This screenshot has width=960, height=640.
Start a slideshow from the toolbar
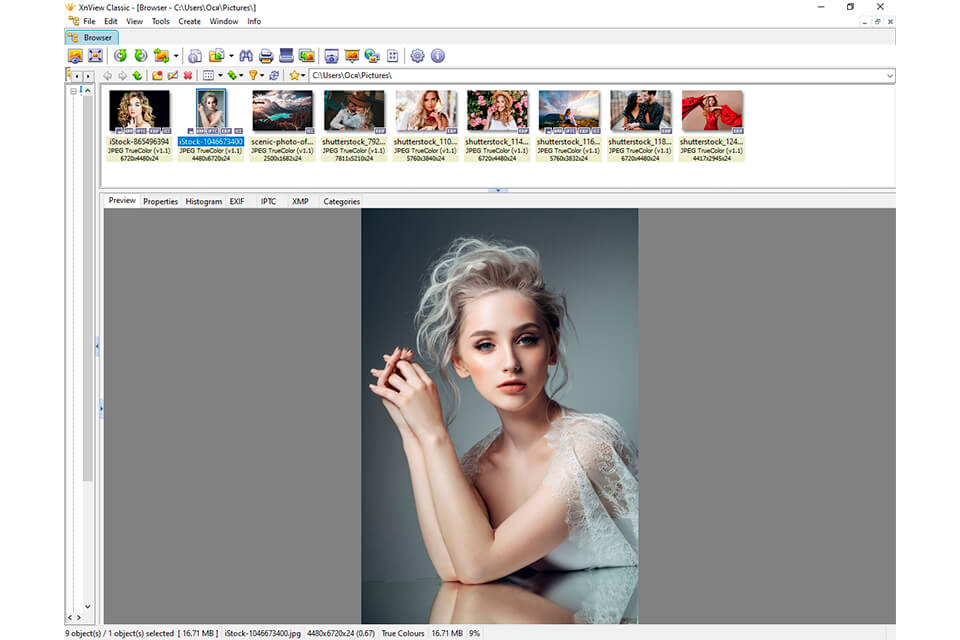tap(352, 56)
